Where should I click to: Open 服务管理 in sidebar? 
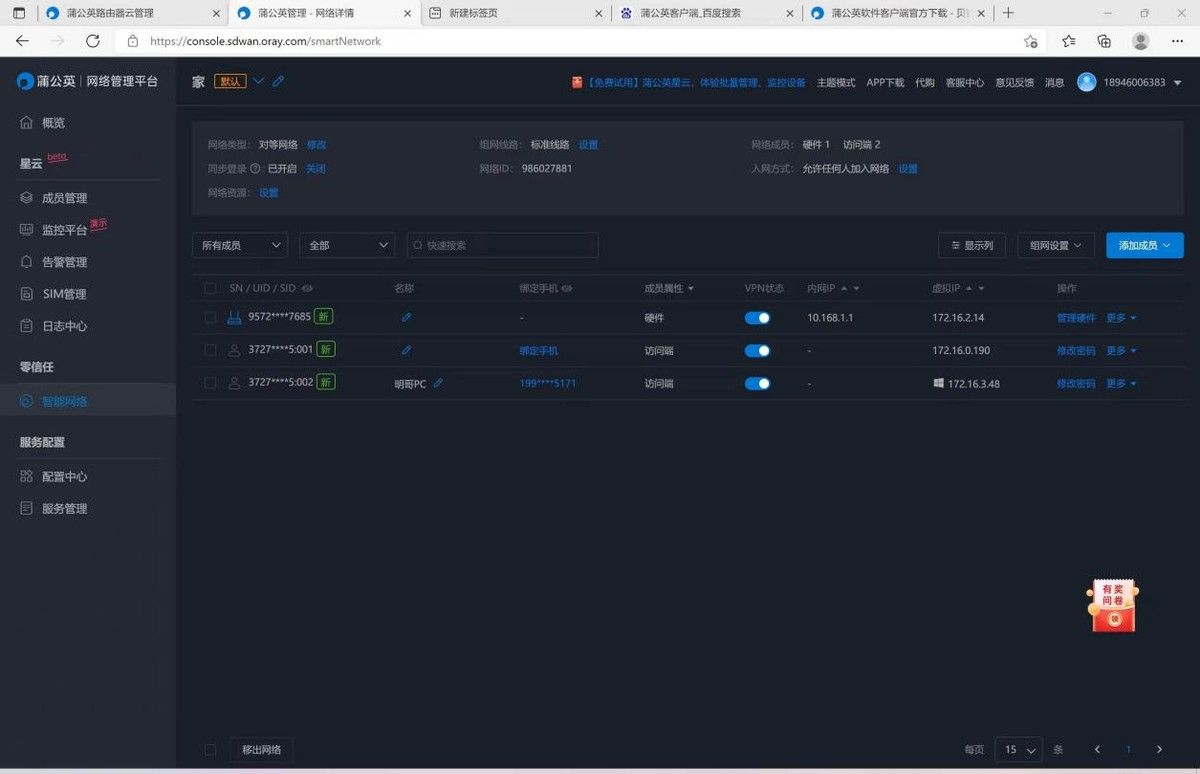[x=54, y=509]
